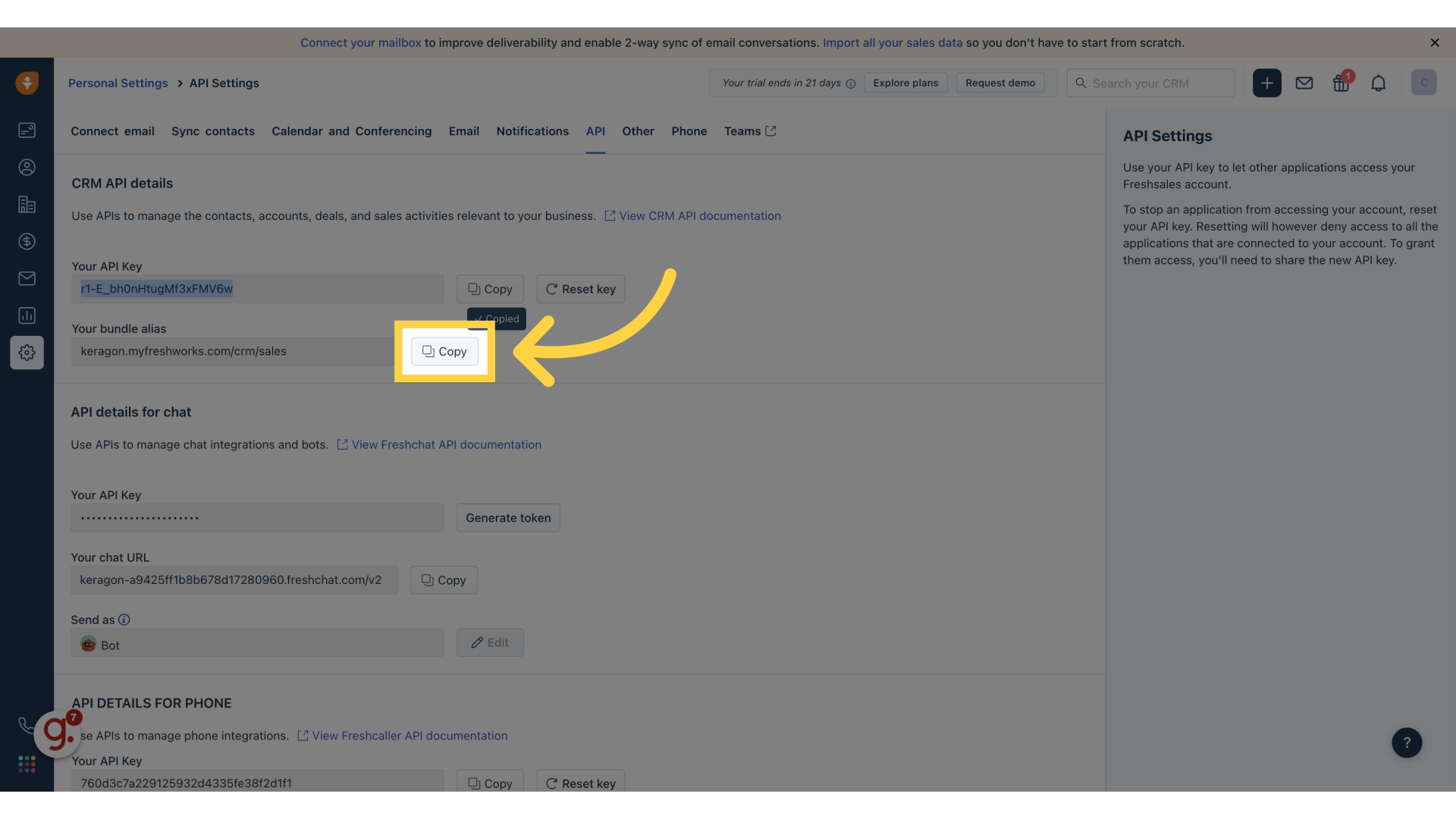This screenshot has width=1456, height=819.
Task: Open Accounts building icon in sidebar
Action: pyautogui.click(x=27, y=205)
